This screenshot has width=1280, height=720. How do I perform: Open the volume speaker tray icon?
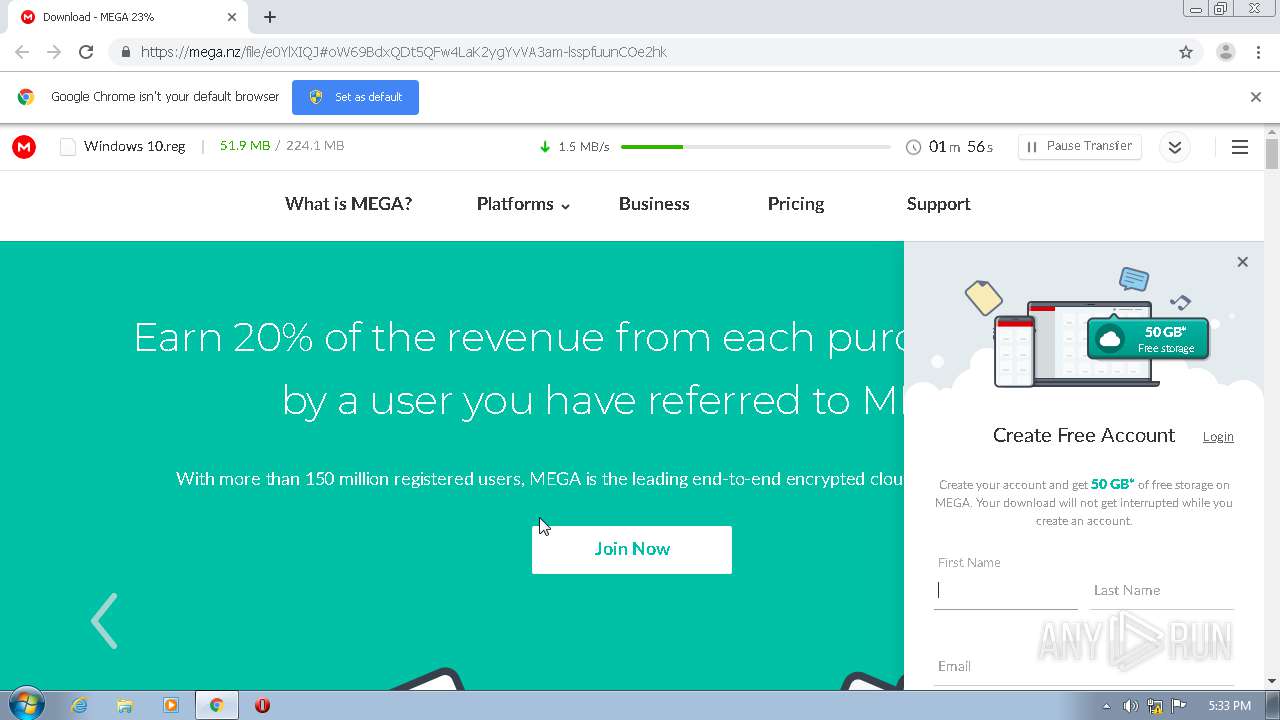pyautogui.click(x=1130, y=706)
